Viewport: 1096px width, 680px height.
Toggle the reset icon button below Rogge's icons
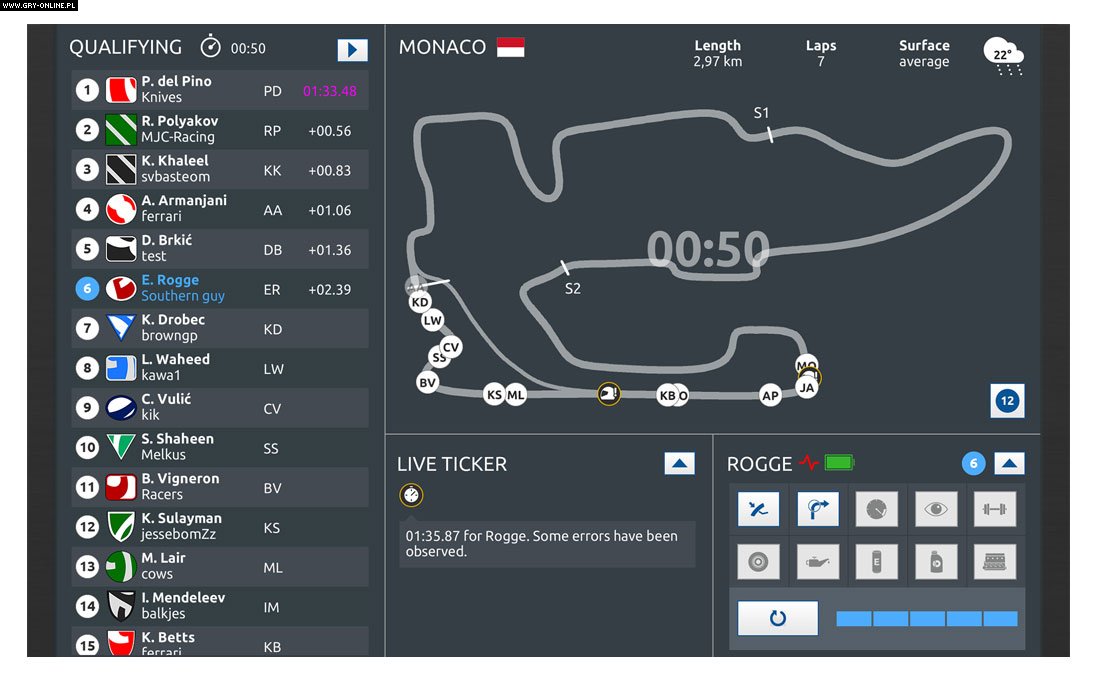[777, 618]
